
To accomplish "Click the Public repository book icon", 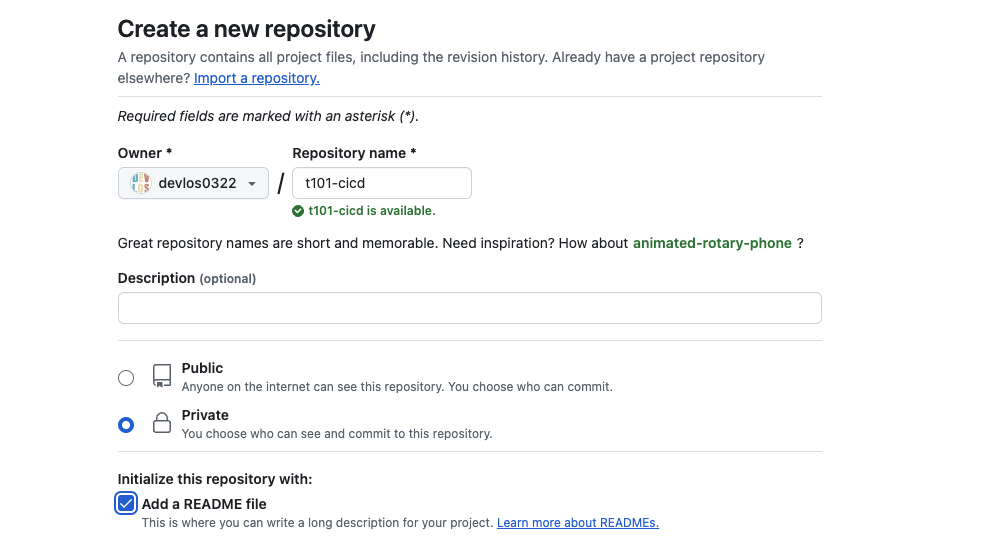I will 161,376.
